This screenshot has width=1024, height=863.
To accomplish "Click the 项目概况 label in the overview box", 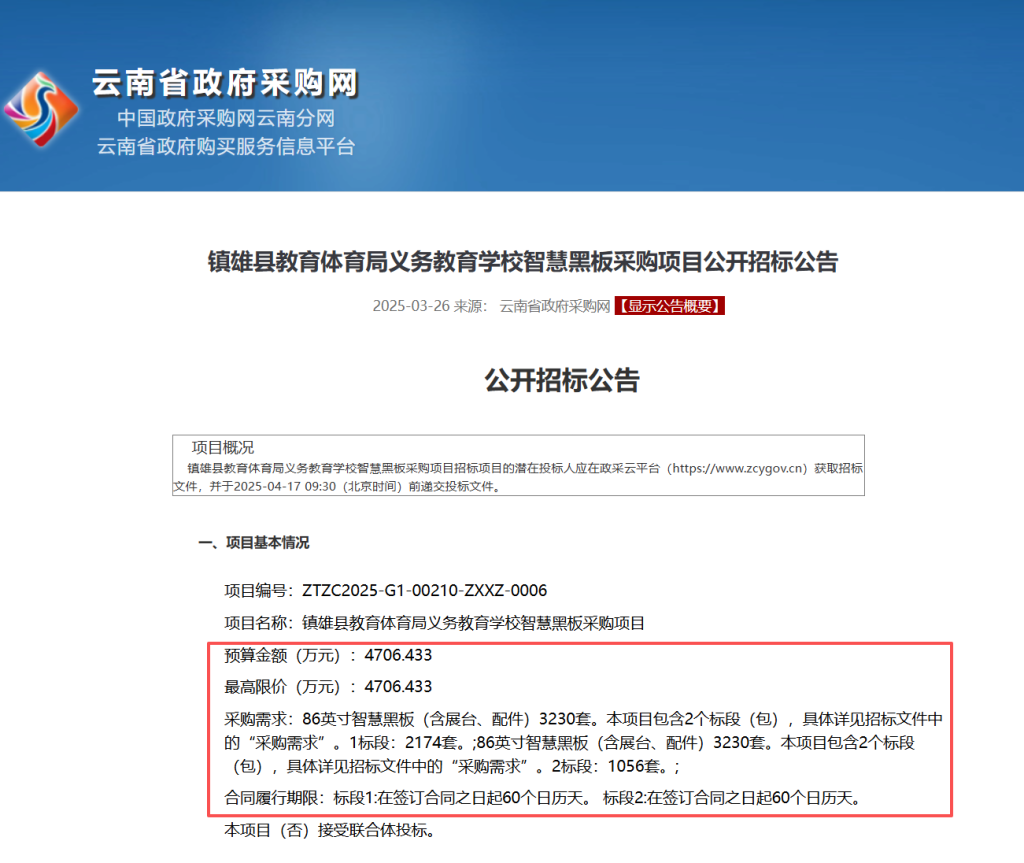I will (x=223, y=448).
